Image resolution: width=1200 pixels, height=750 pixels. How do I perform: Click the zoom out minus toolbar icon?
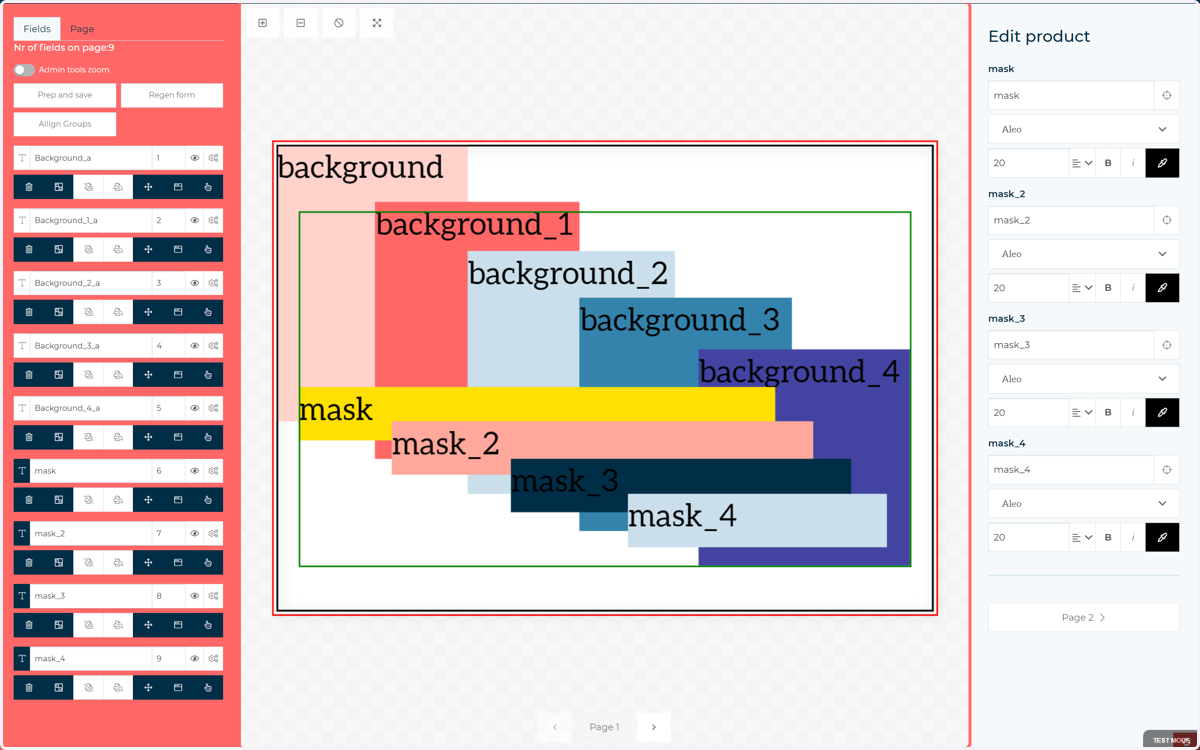[x=301, y=23]
